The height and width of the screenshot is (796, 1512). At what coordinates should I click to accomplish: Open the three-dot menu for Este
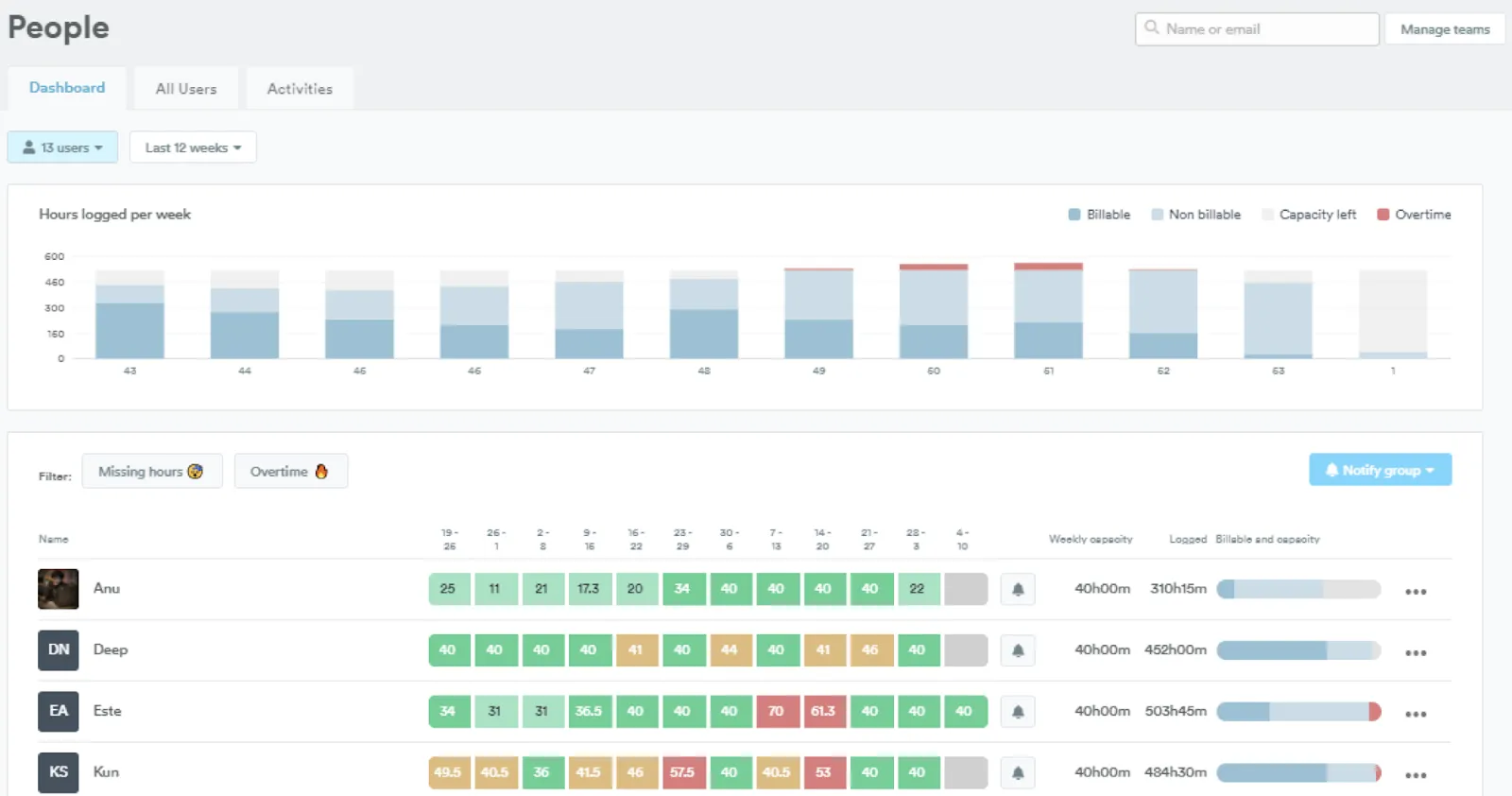(x=1415, y=714)
